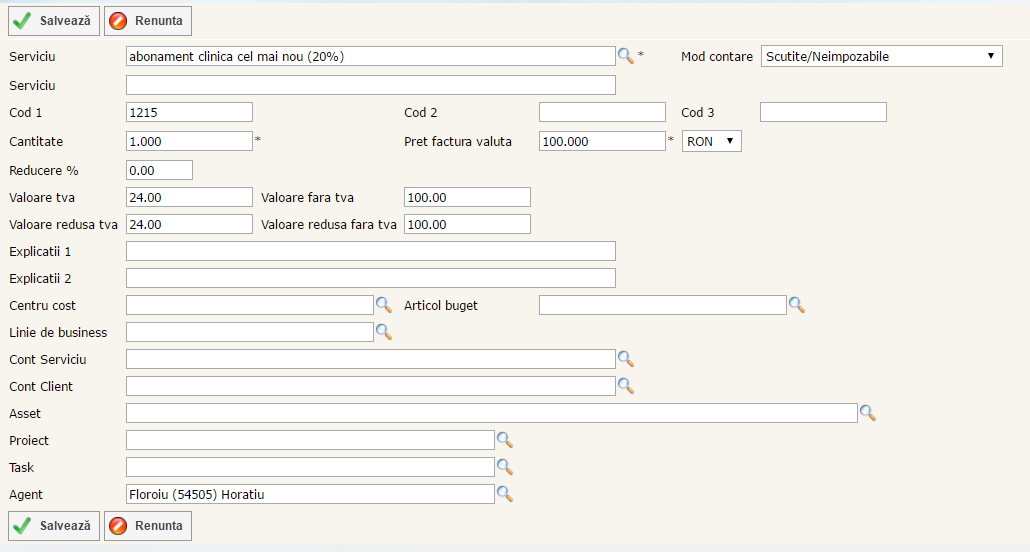This screenshot has height=552, width=1030.
Task: Open the Linie de business lookup
Action: [x=383, y=332]
